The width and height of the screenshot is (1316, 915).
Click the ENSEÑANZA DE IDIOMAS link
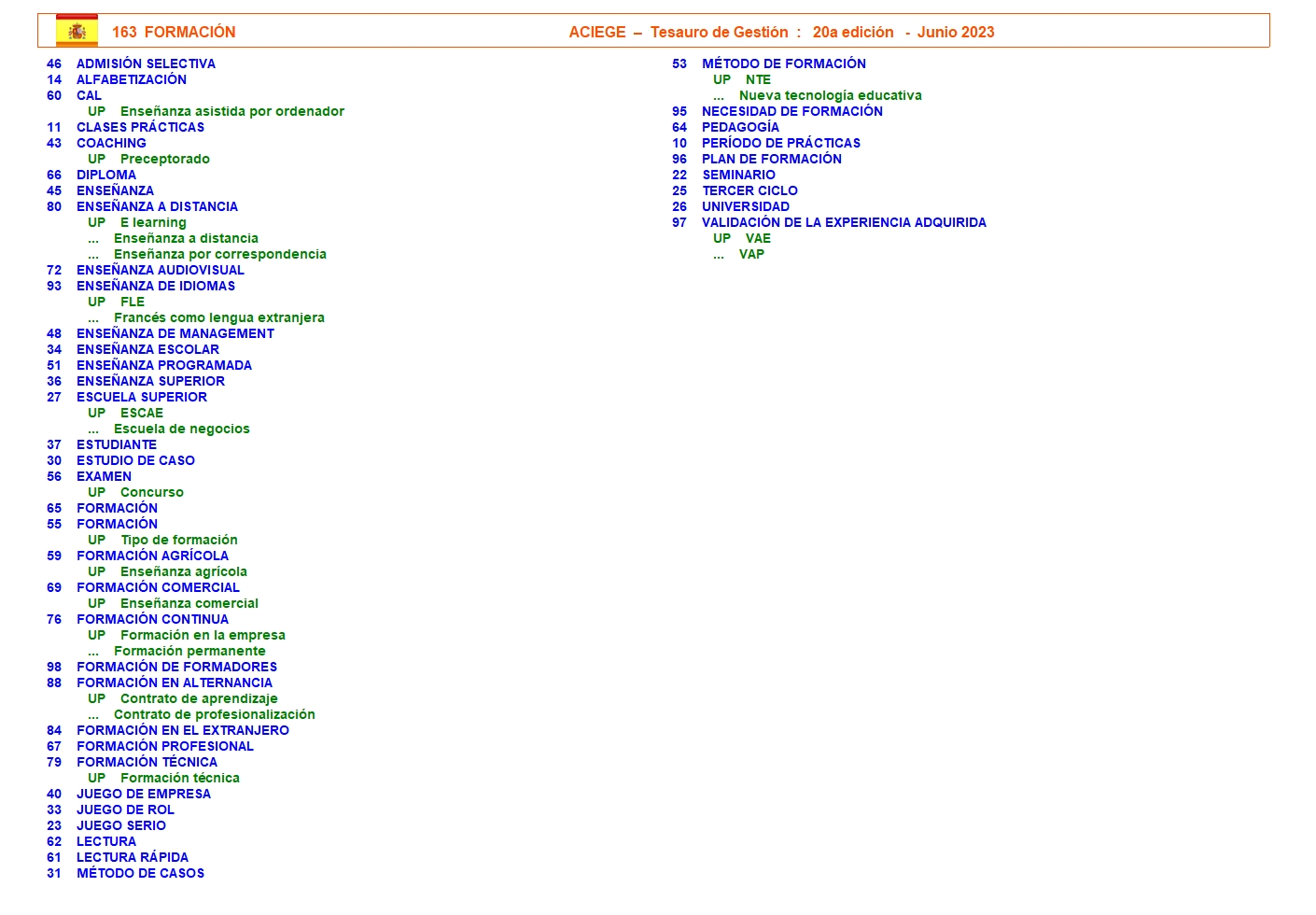coord(156,286)
